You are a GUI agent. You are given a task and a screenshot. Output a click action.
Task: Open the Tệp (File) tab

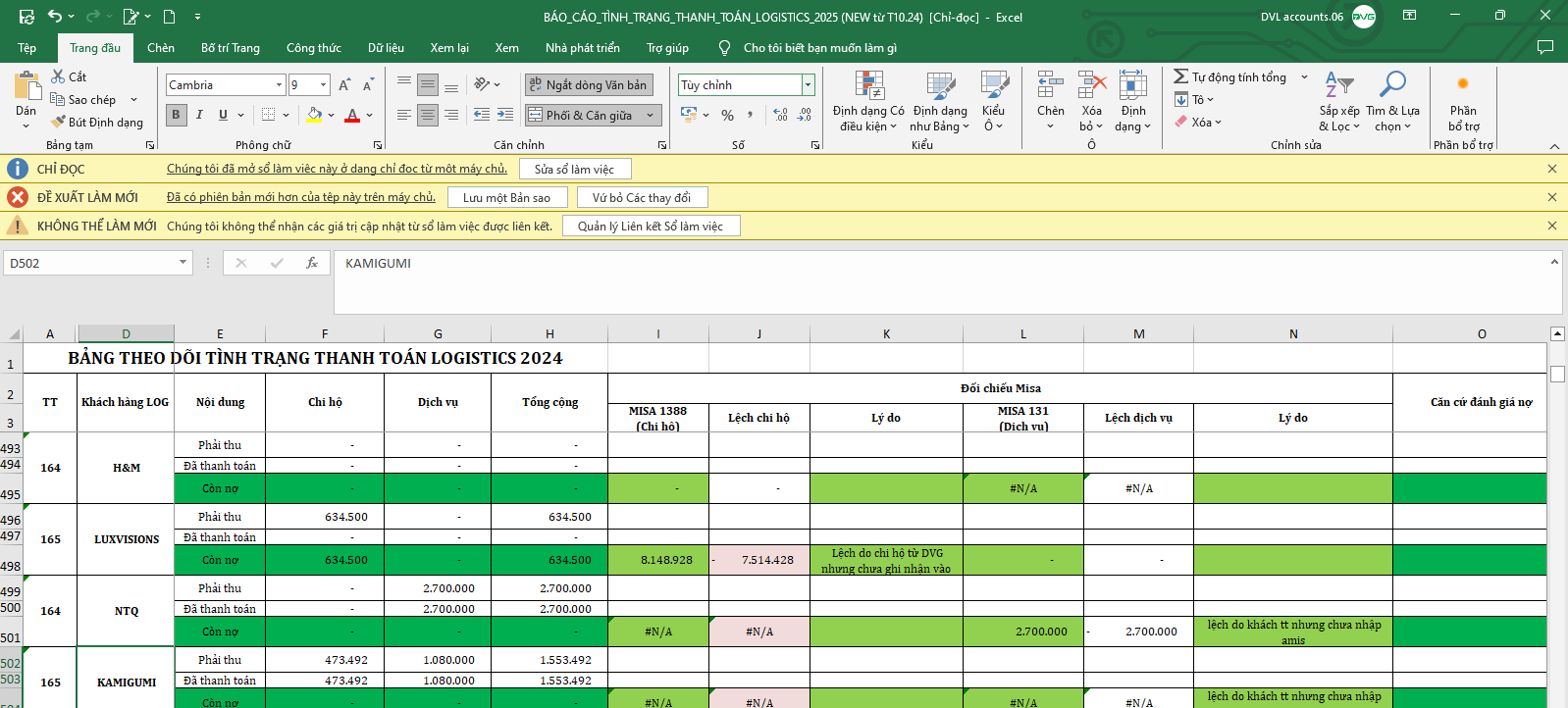(x=27, y=47)
